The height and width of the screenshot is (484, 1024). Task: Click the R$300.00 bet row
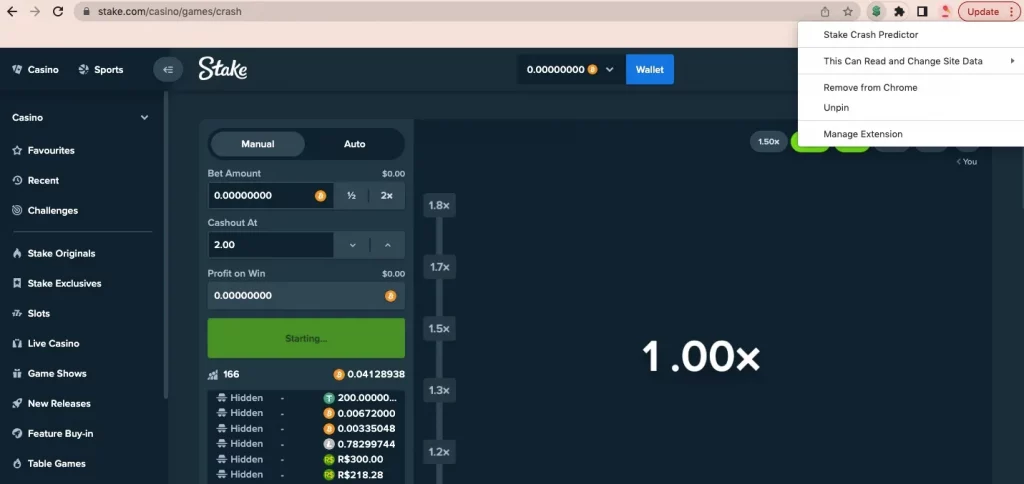(x=306, y=459)
